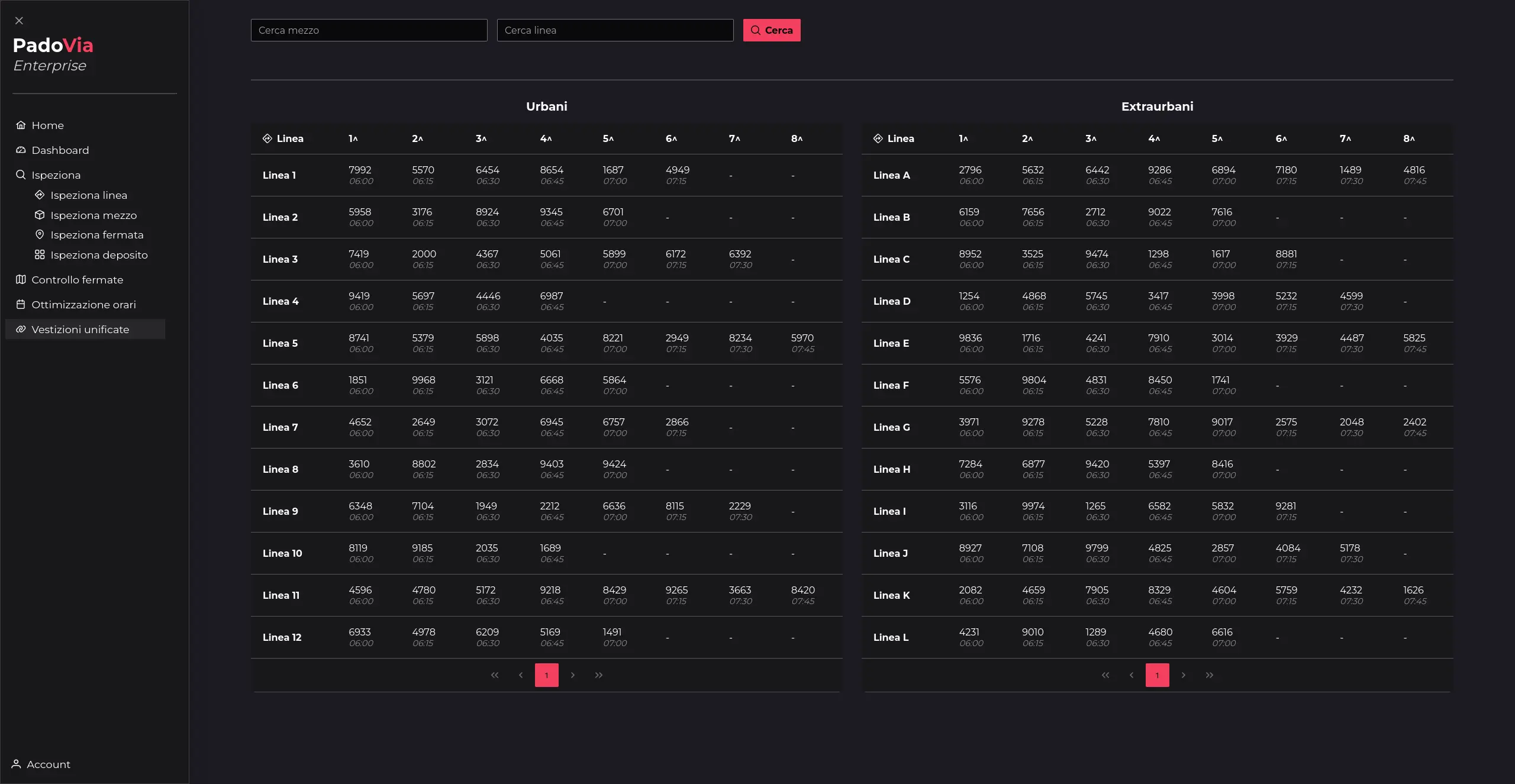Sort Extraurbani table by column 2

coord(1027,138)
